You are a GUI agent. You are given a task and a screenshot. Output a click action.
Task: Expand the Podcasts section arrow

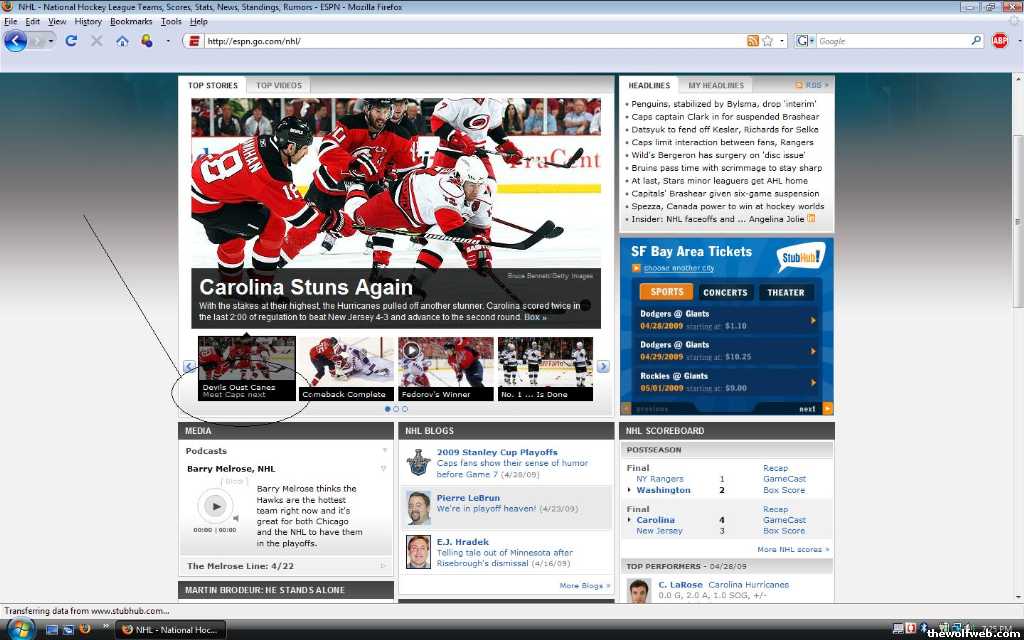coord(384,451)
